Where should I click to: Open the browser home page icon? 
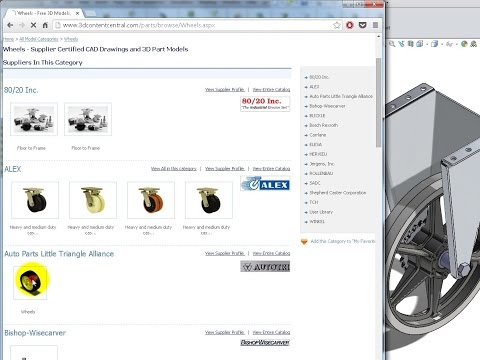(x=45, y=25)
